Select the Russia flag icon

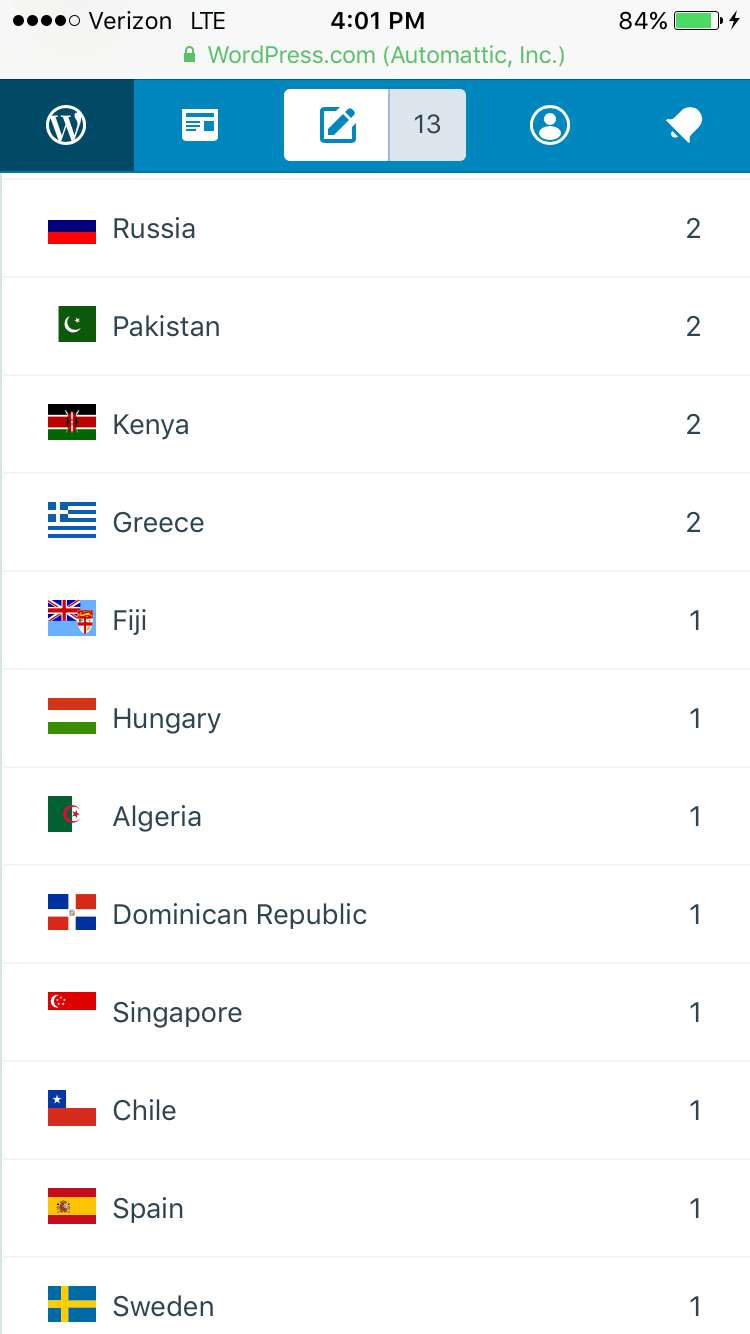click(72, 230)
